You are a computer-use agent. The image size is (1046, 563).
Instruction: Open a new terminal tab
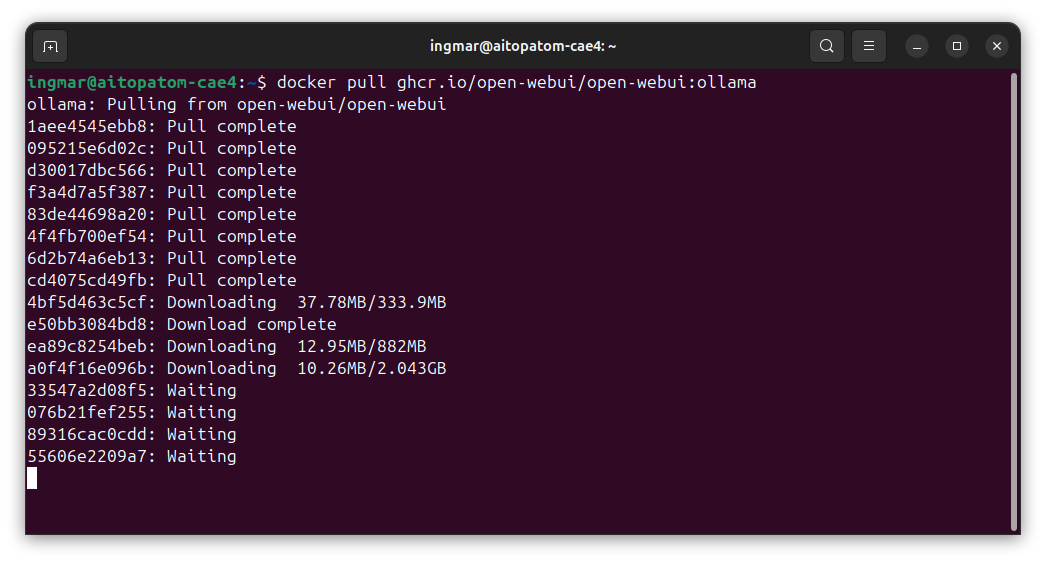50,46
